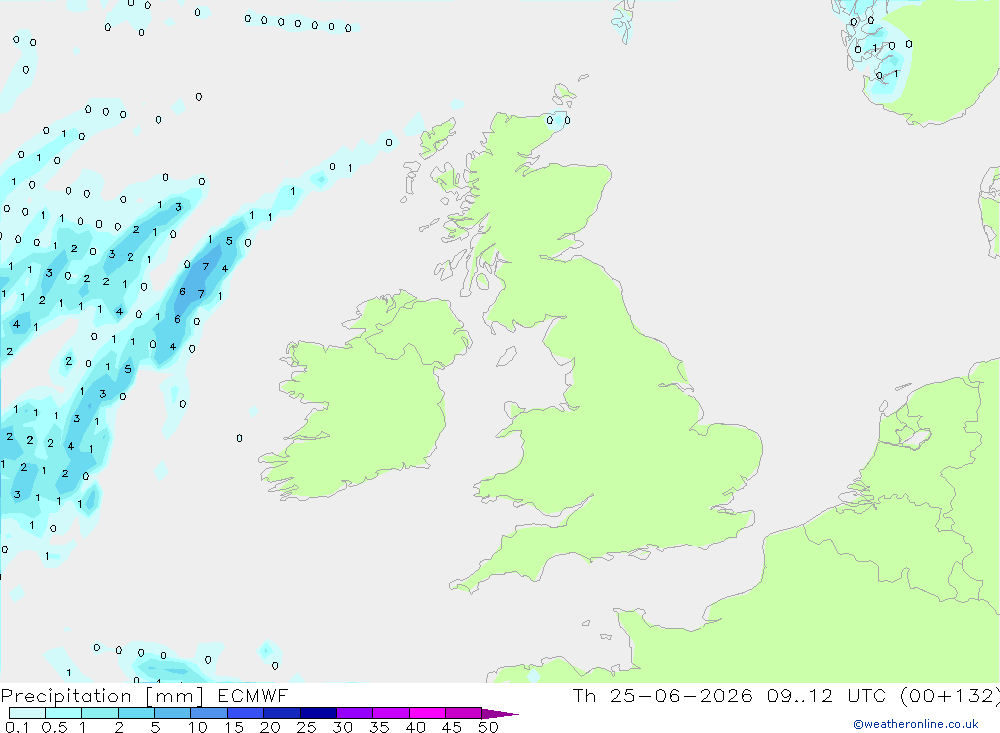The height and width of the screenshot is (733, 1000).
Task: Click the legend label '0.5'
Action: [54, 727]
